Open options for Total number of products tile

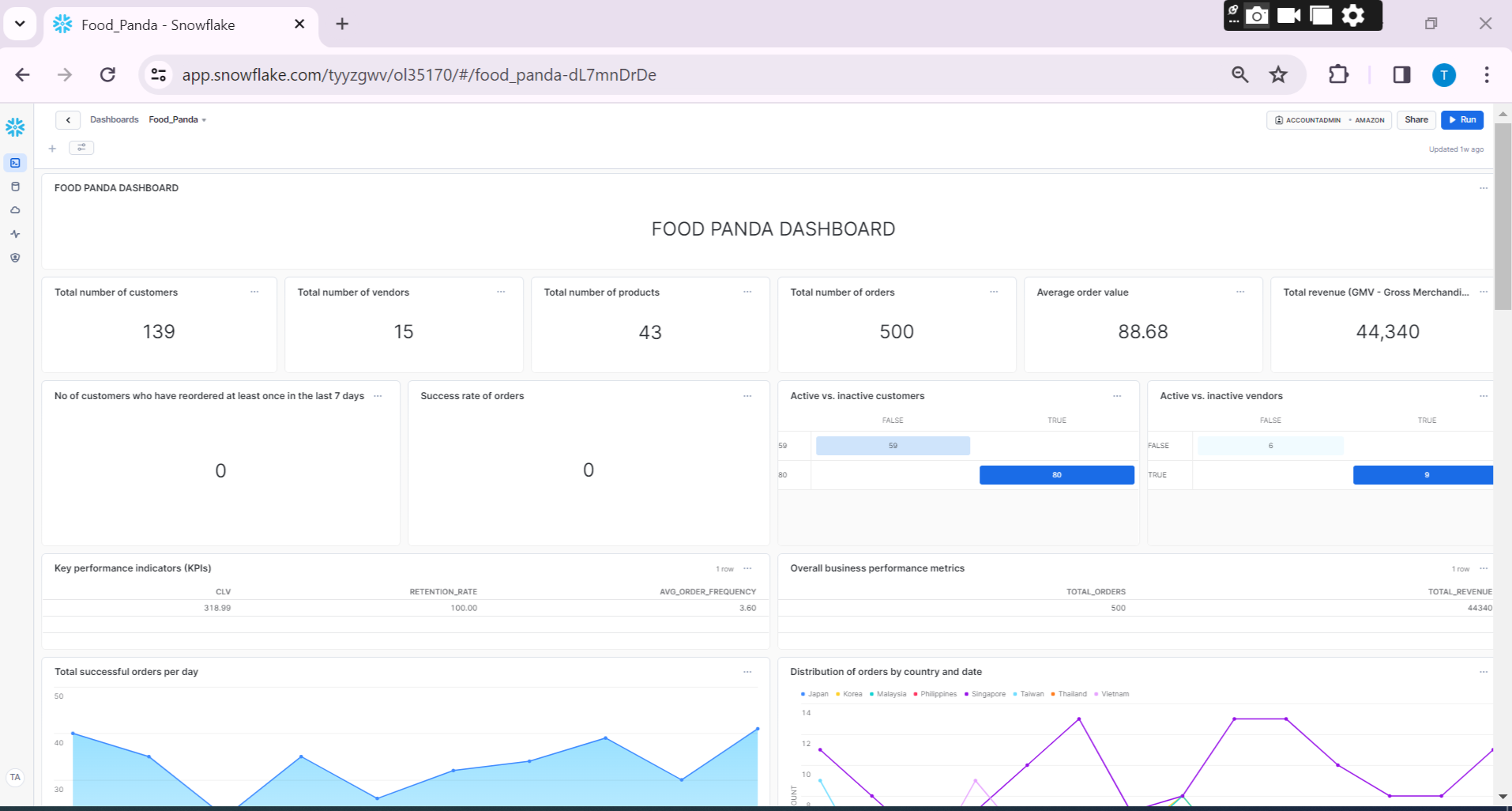(747, 292)
